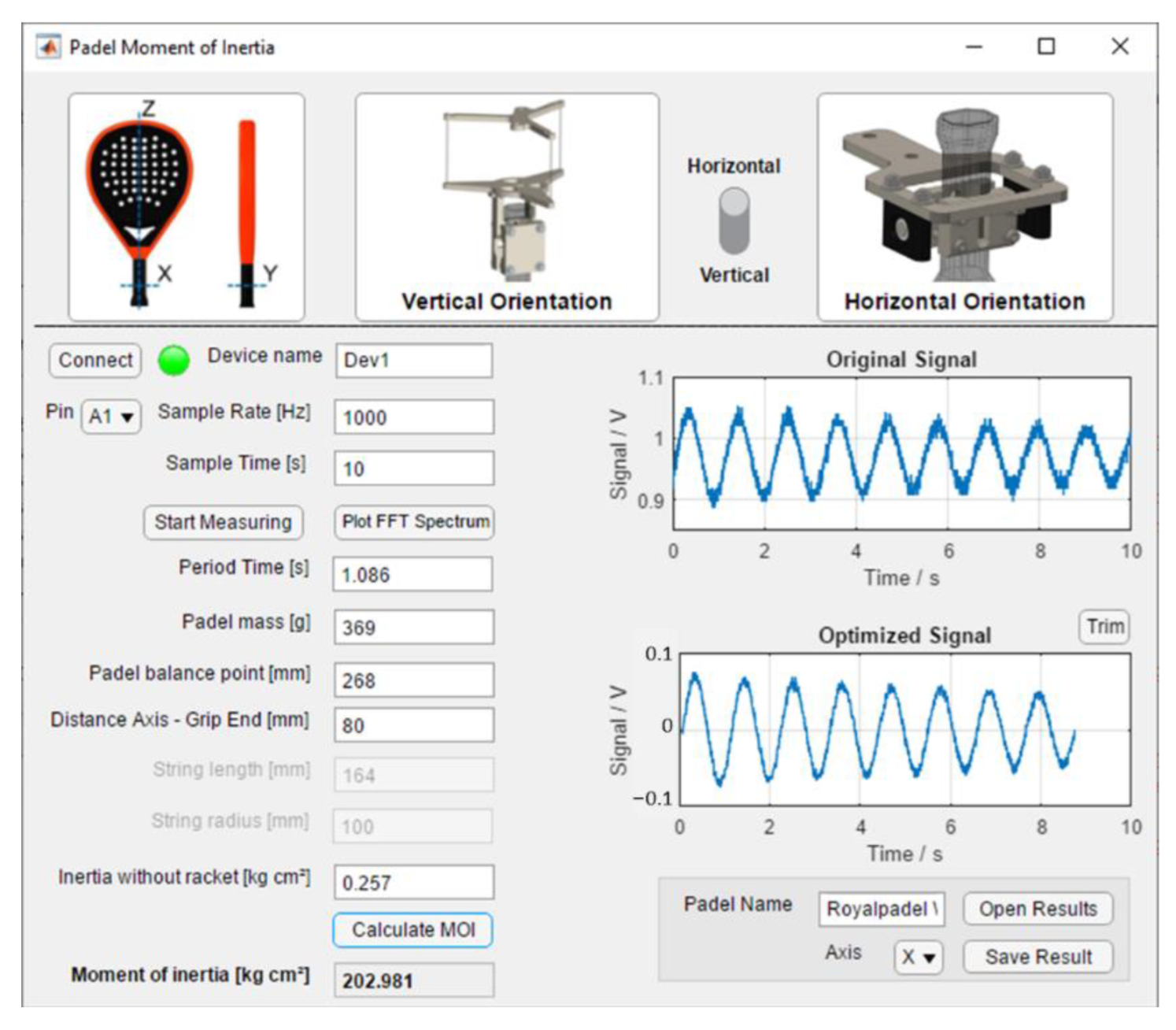Click the green connection status lamp
The width and height of the screenshot is (1176, 1030).
point(173,361)
